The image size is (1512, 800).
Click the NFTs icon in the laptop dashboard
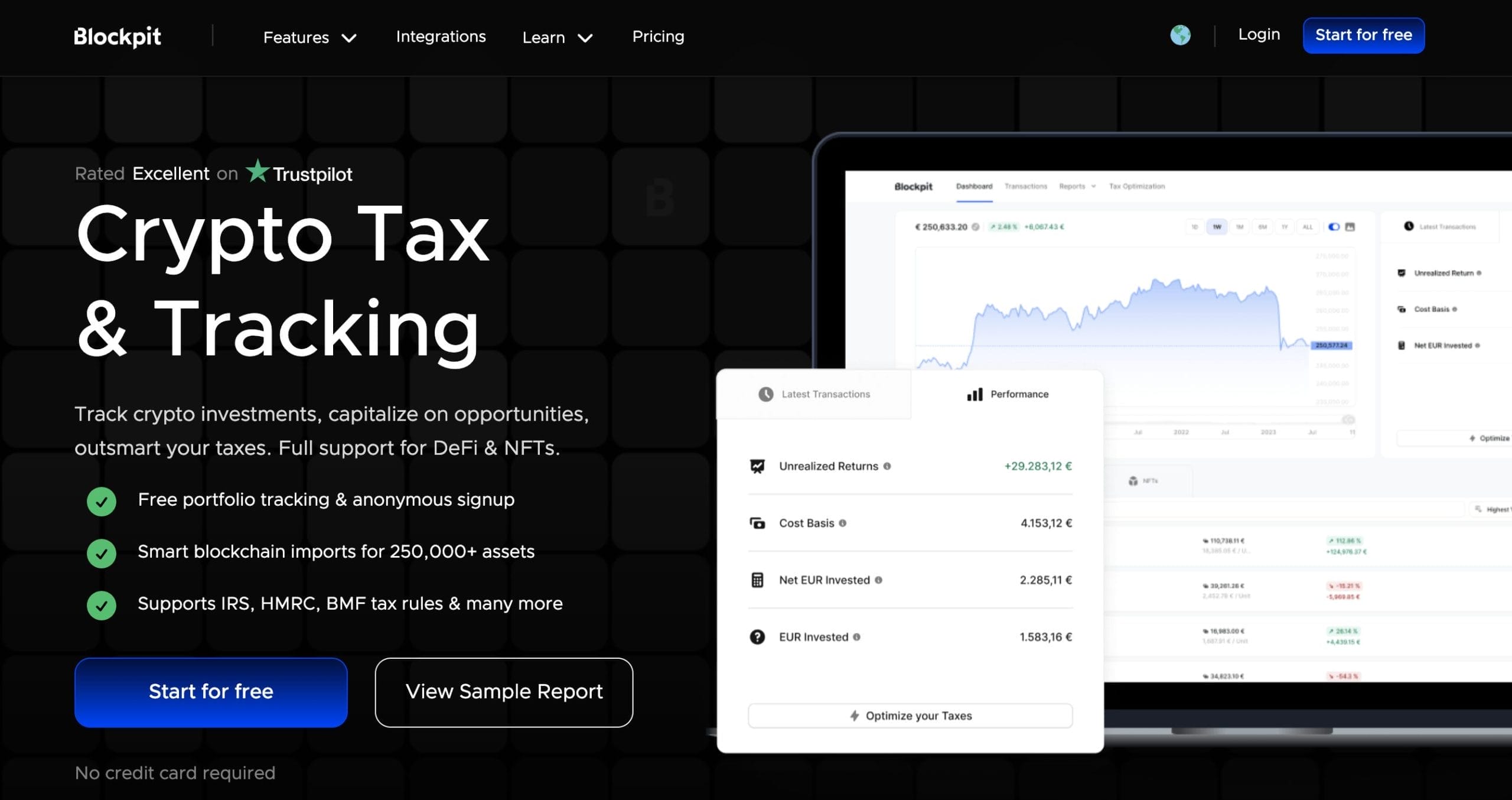point(1133,481)
